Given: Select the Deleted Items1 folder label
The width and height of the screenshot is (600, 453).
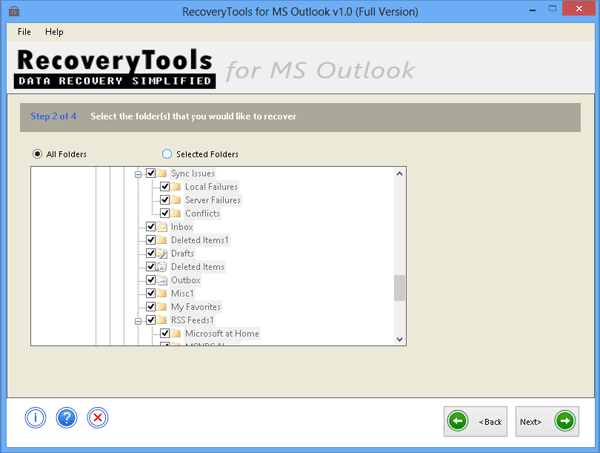Looking at the screenshot, I should 200,240.
